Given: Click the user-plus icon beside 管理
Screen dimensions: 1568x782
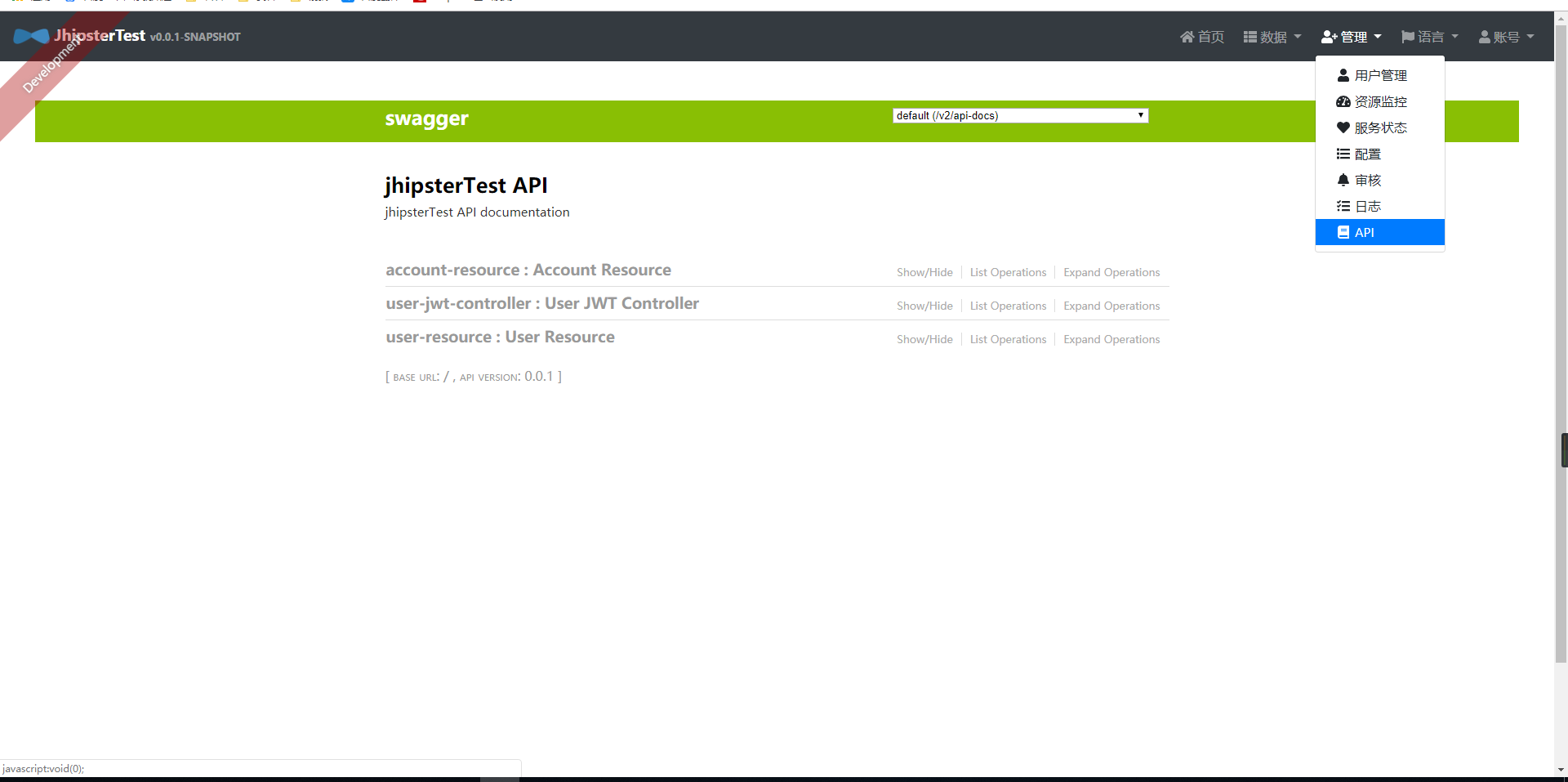Looking at the screenshot, I should point(1329,37).
